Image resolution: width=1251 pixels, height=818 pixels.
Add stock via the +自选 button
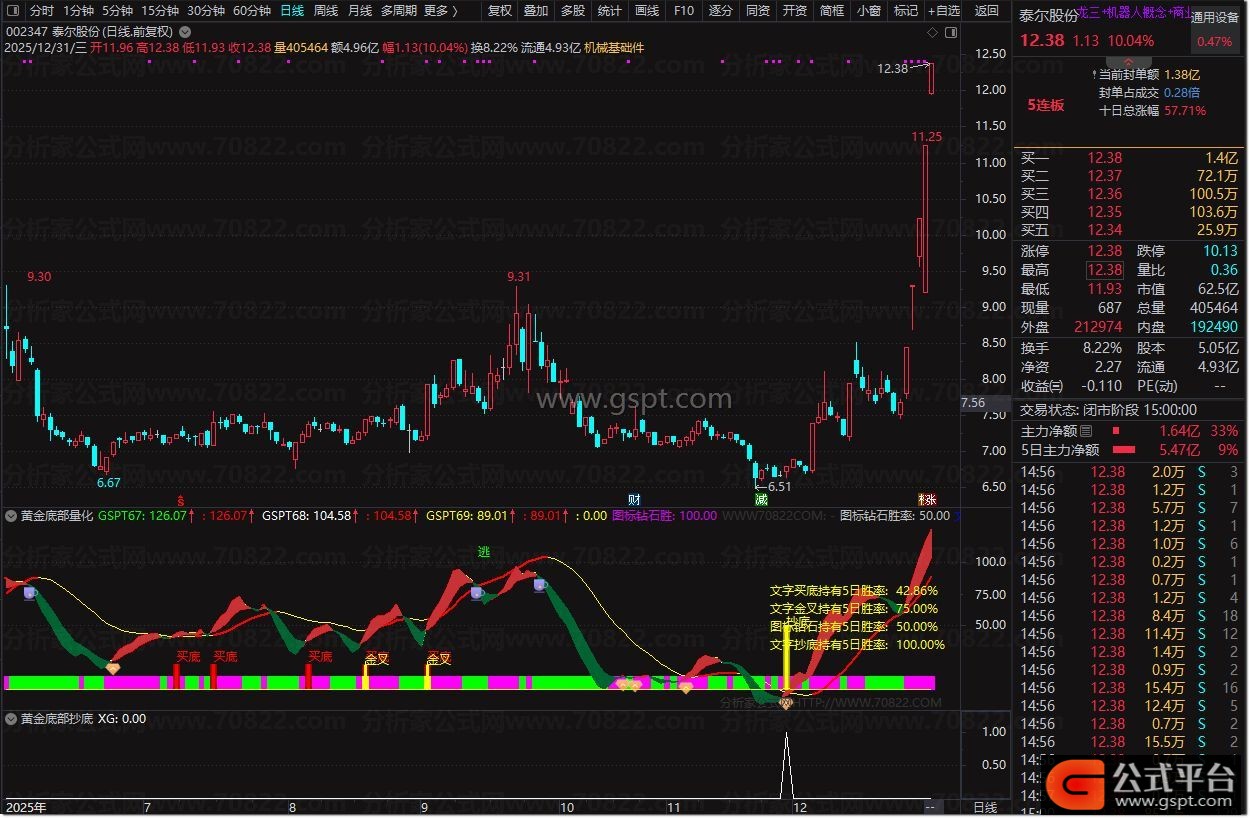[943, 11]
